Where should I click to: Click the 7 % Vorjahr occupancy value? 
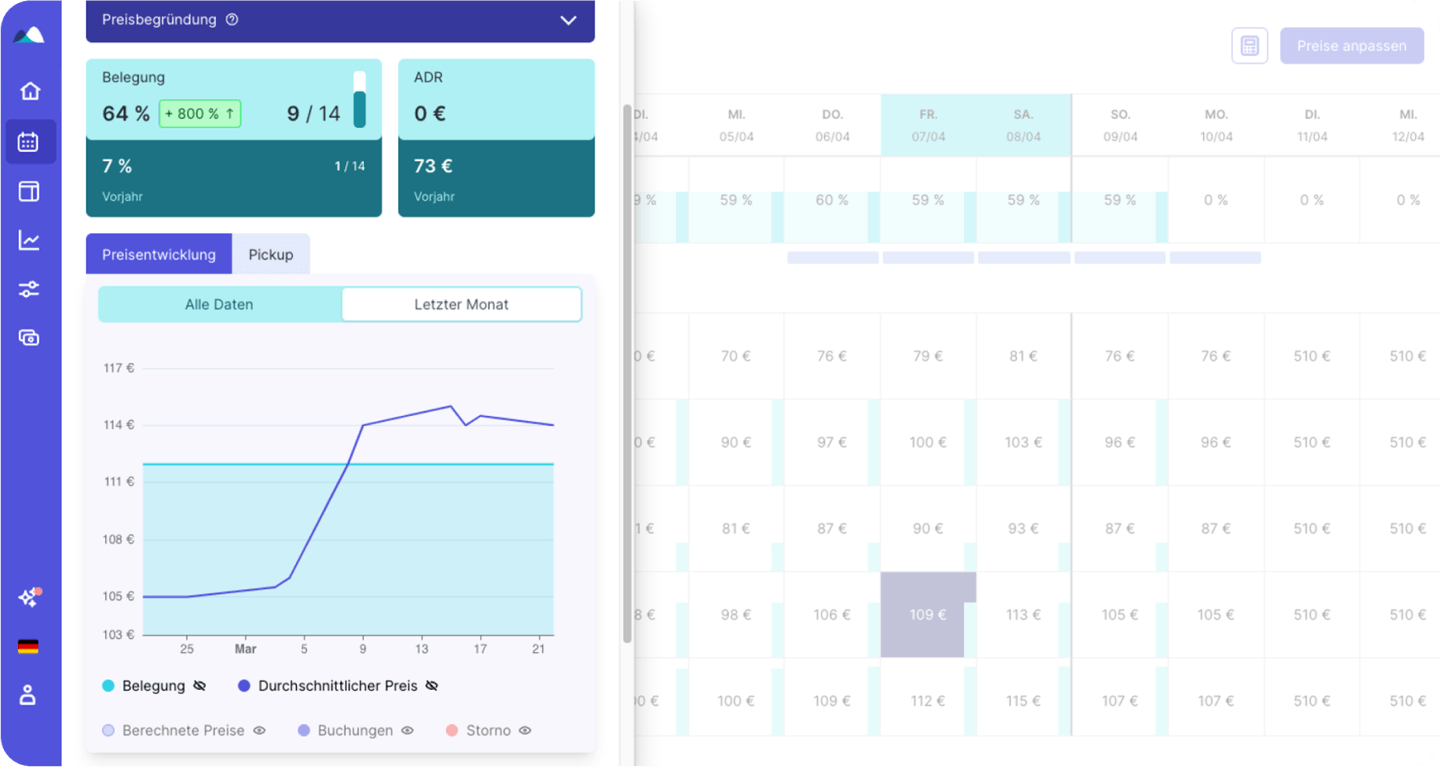117,166
